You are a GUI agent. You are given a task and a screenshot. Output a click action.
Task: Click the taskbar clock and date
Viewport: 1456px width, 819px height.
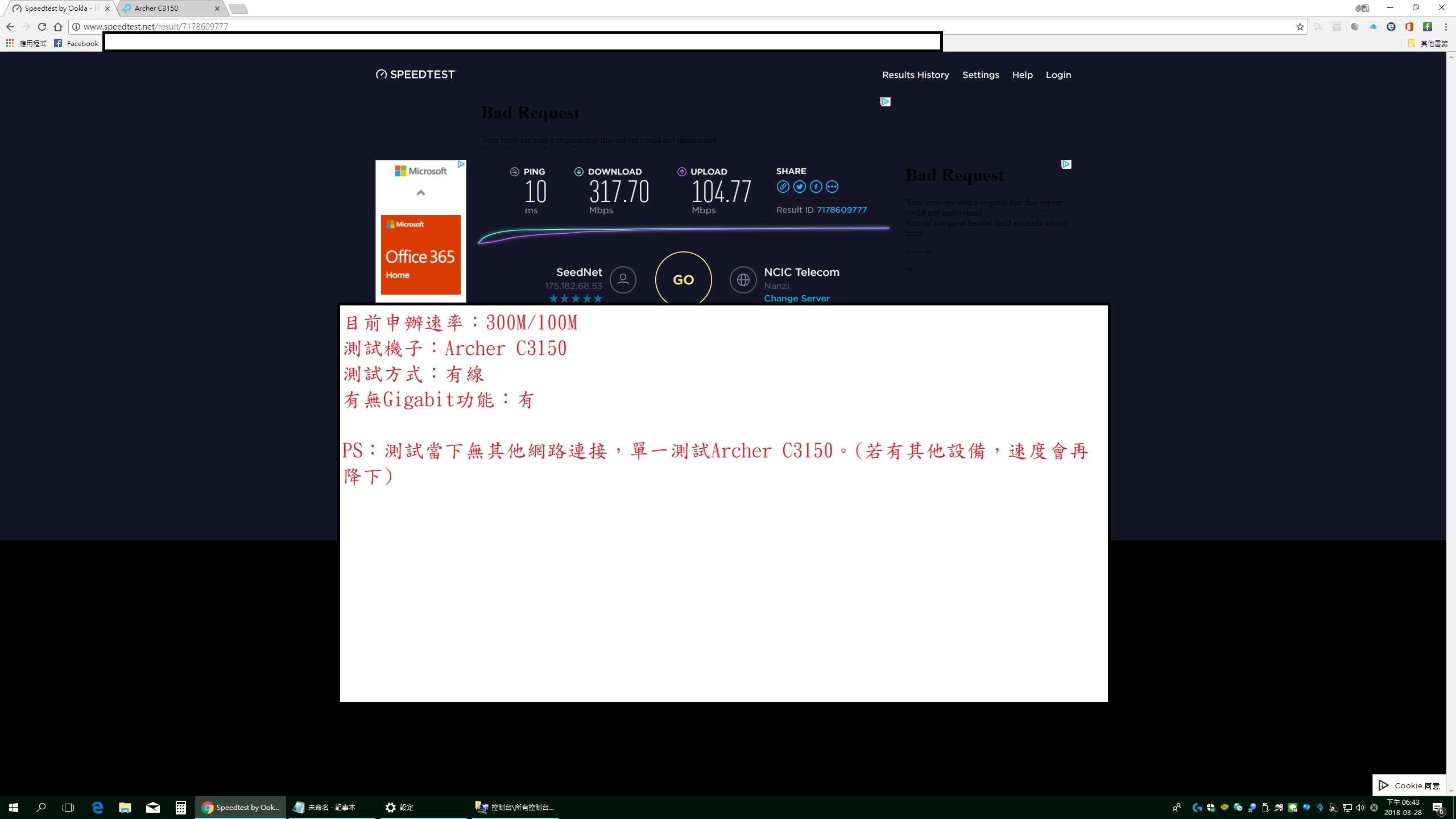point(1403,808)
